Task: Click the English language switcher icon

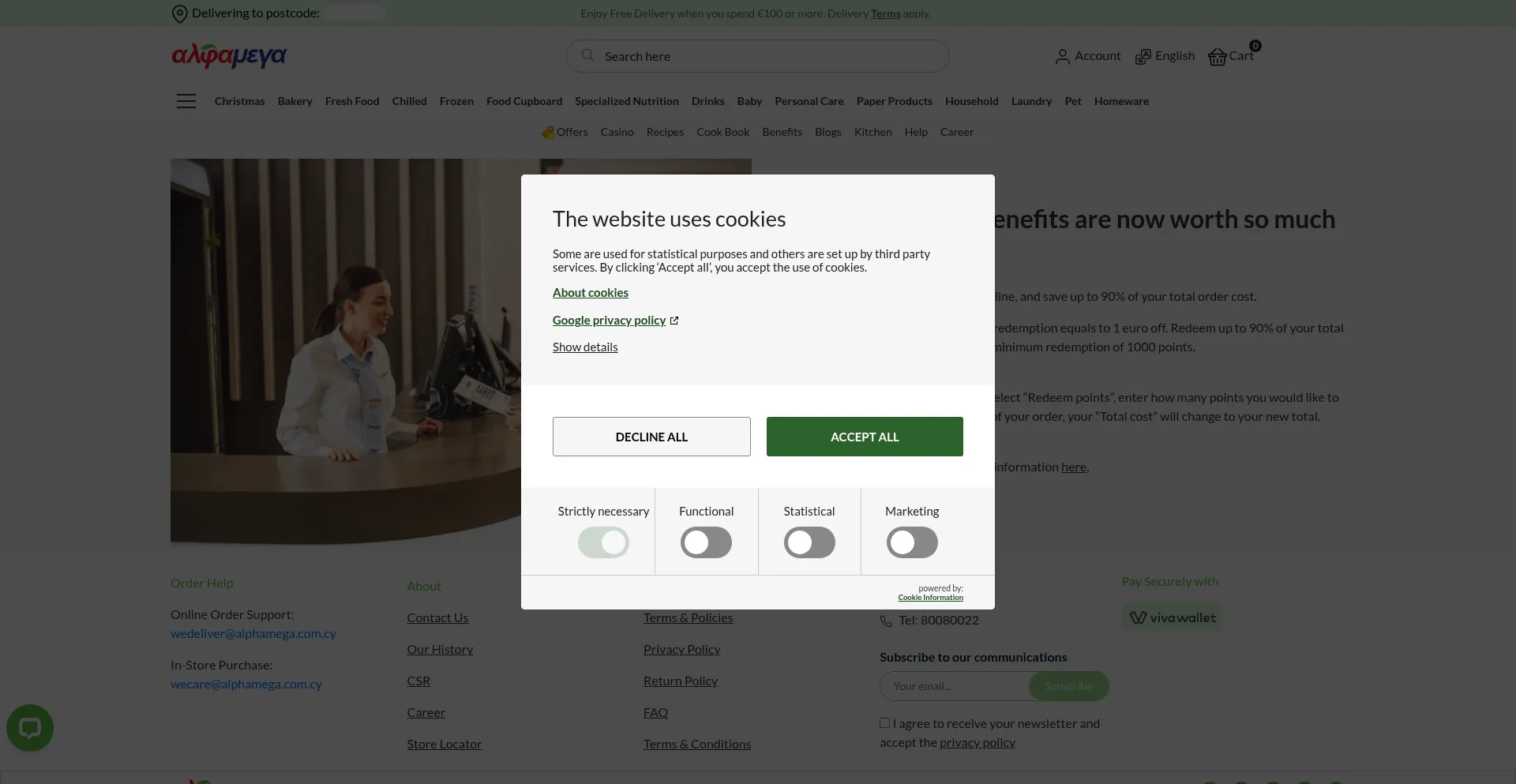Action: click(1143, 57)
